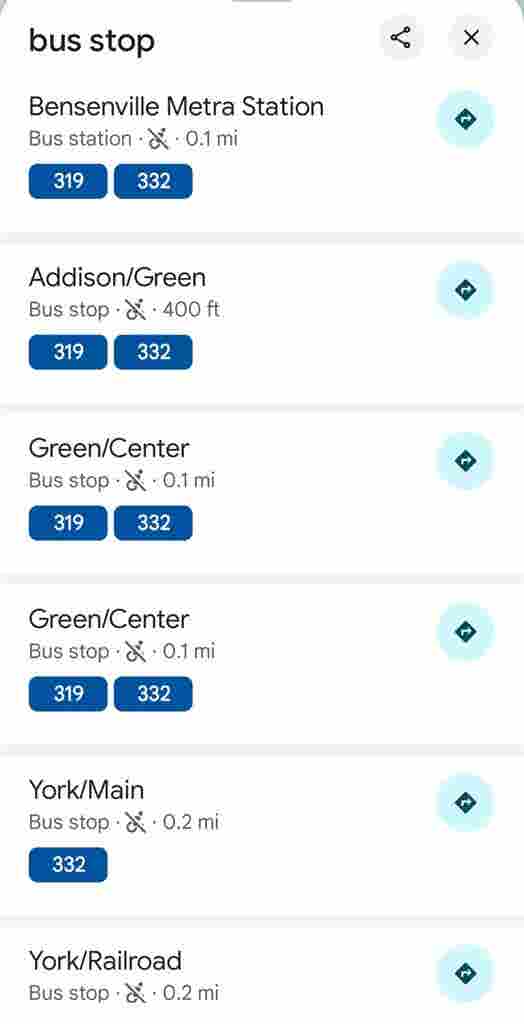This screenshot has width=524, height=1024.
Task: Close the bus stop results panel
Action: 470,37
